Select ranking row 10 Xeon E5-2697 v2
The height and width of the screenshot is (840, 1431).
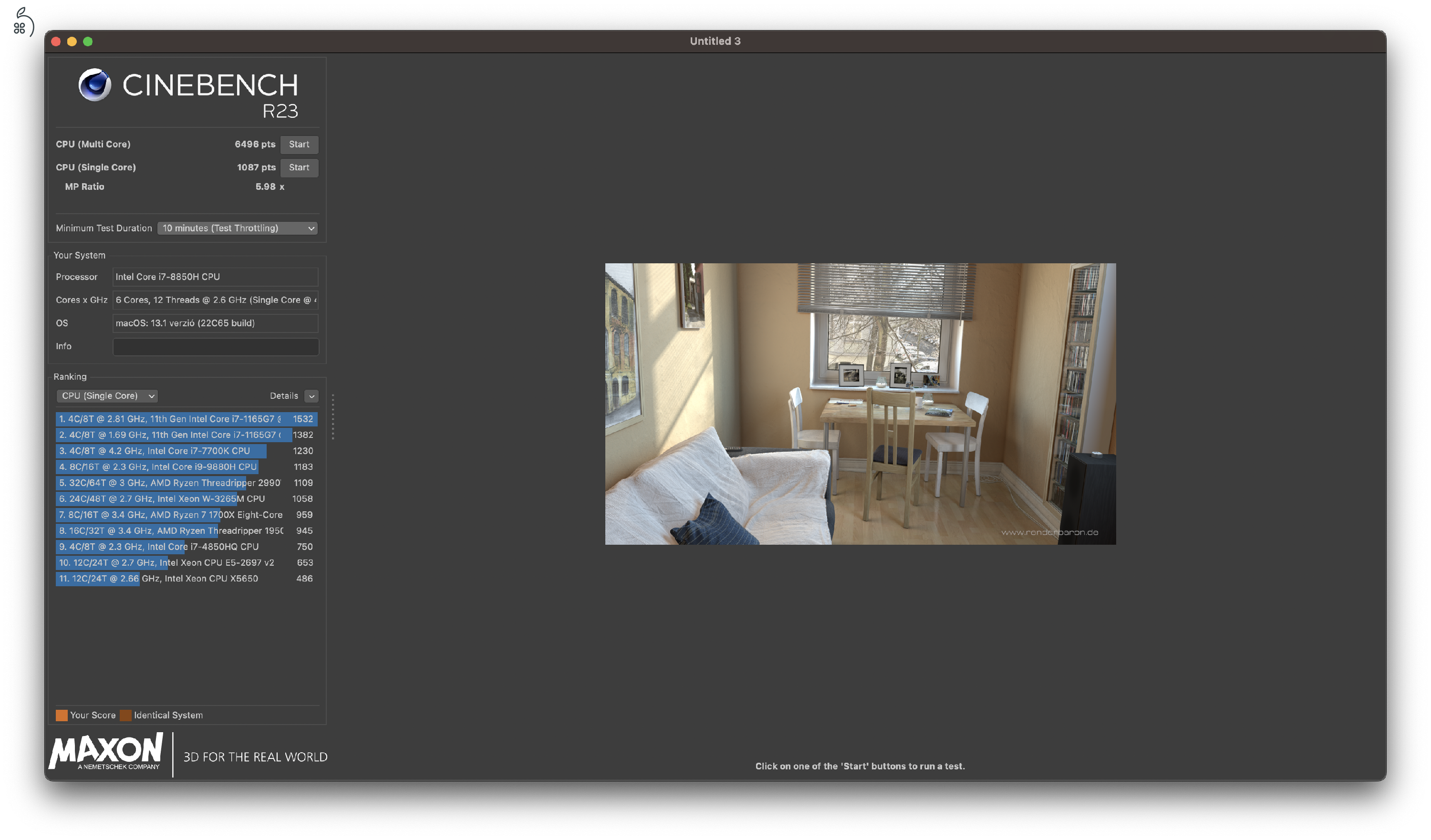point(186,562)
